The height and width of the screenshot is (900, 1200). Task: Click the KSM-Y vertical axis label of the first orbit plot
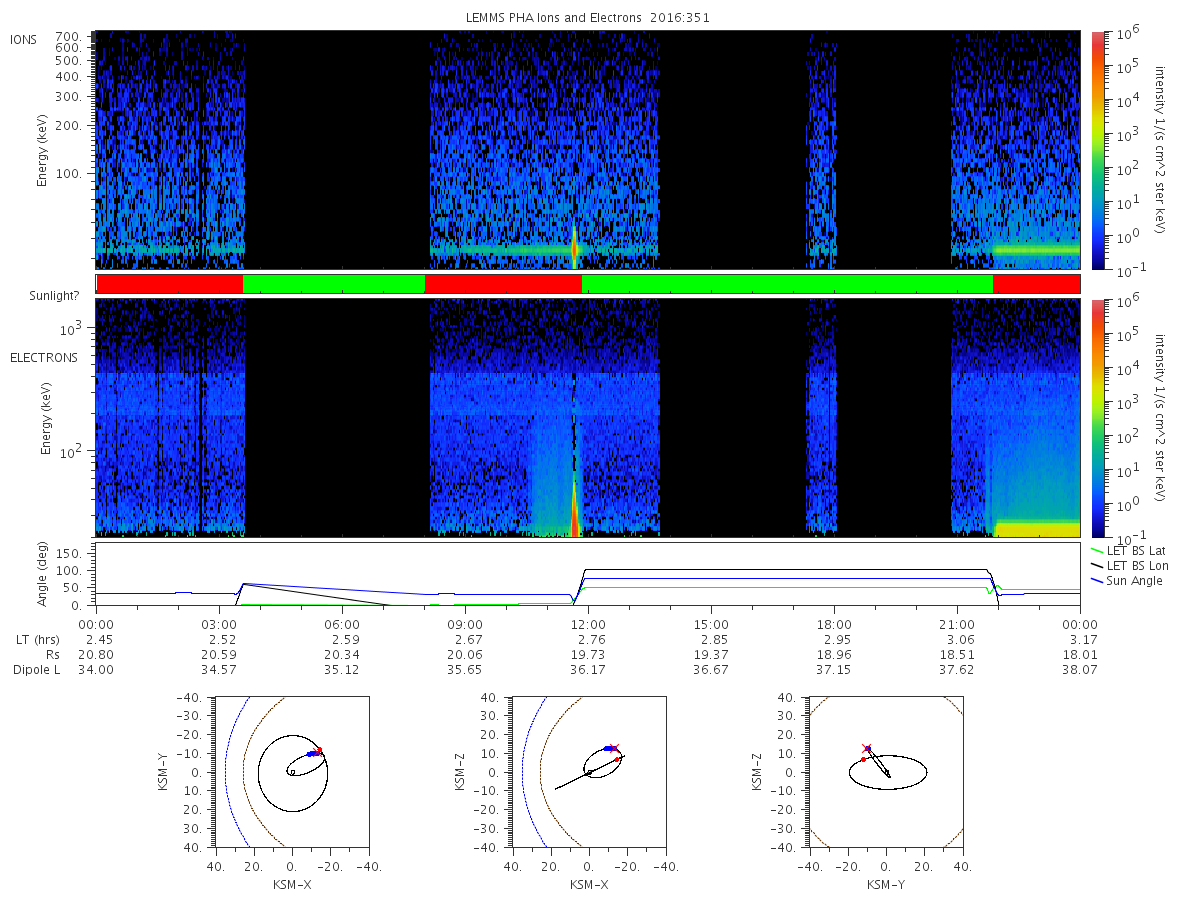coord(164,771)
